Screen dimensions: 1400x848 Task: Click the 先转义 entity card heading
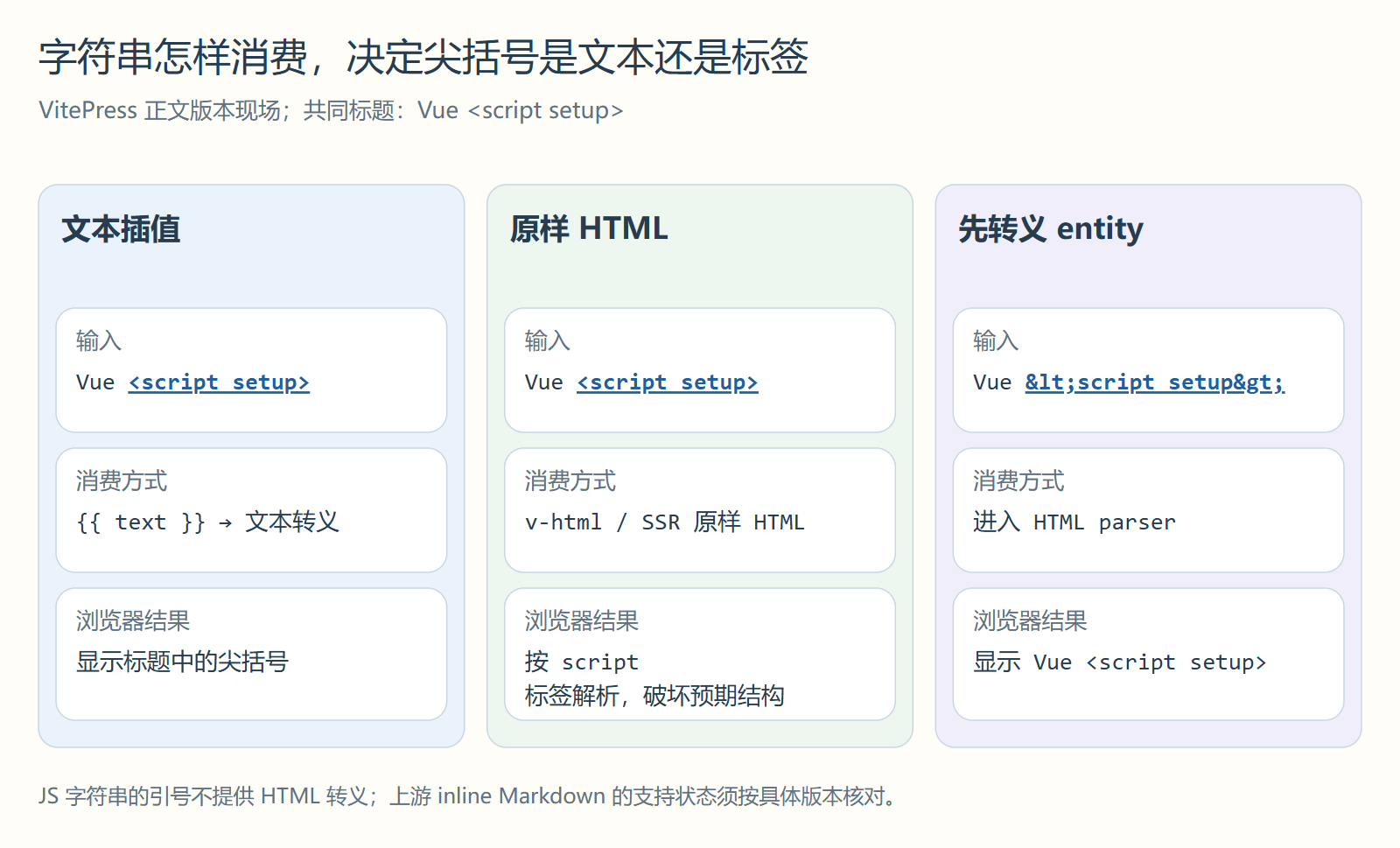[x=1051, y=229]
